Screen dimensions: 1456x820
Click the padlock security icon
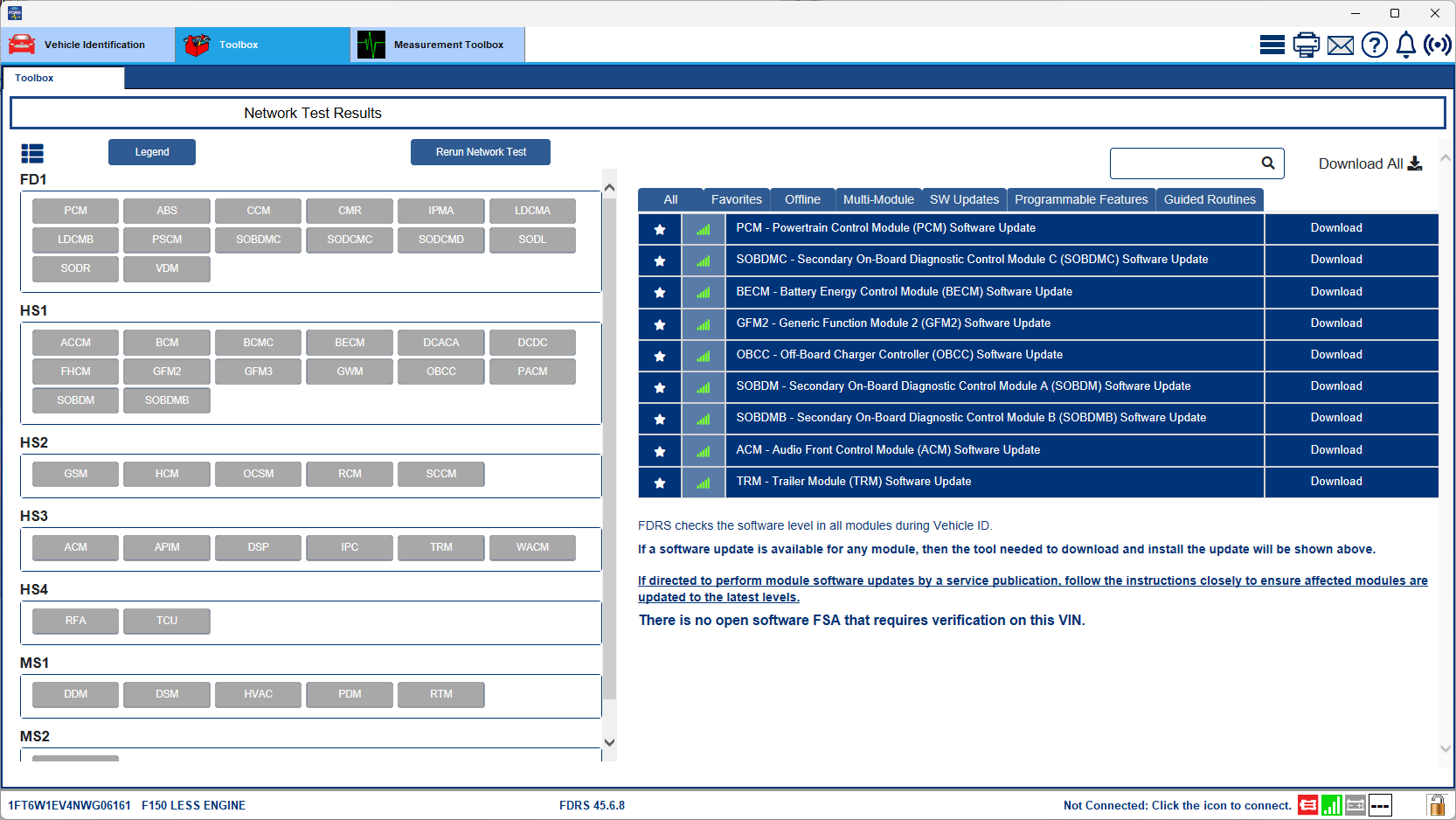(x=1437, y=805)
